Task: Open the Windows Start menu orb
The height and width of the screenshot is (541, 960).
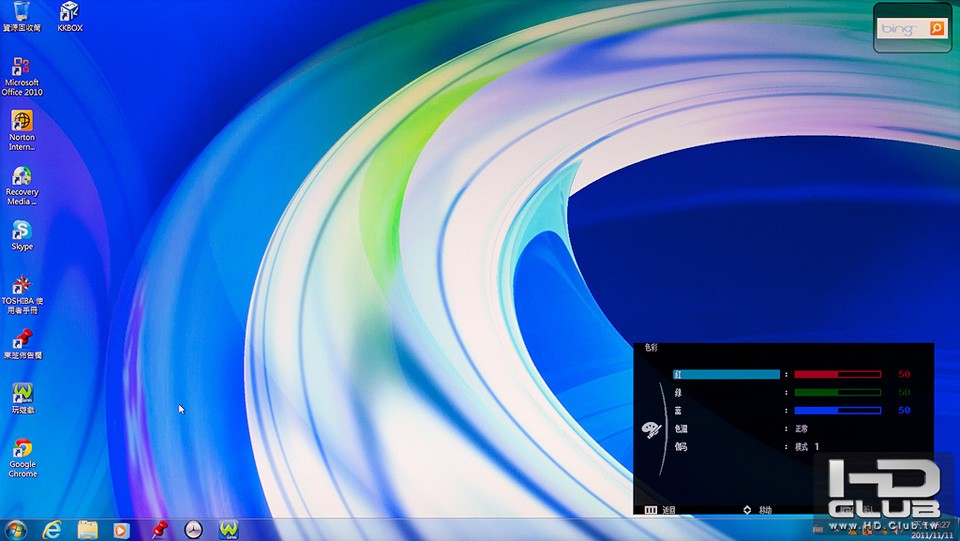Action: (15, 529)
